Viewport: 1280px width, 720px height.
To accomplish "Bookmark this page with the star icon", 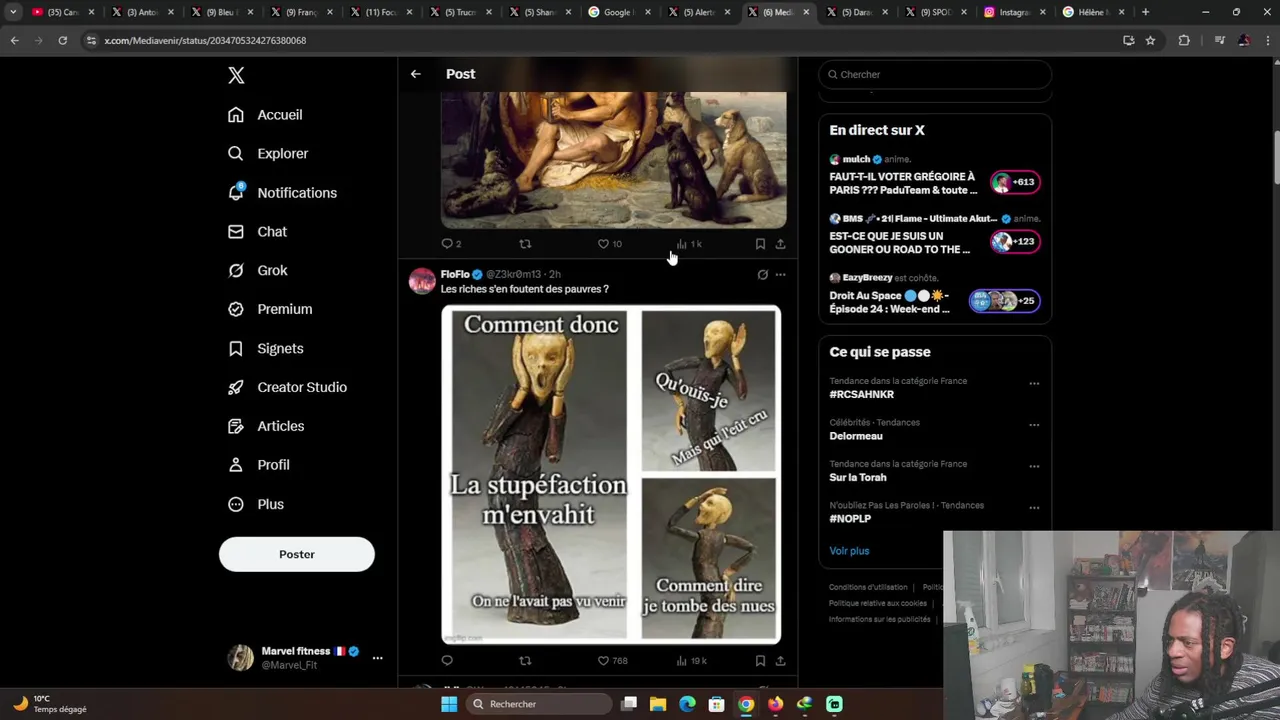I will point(1150,40).
